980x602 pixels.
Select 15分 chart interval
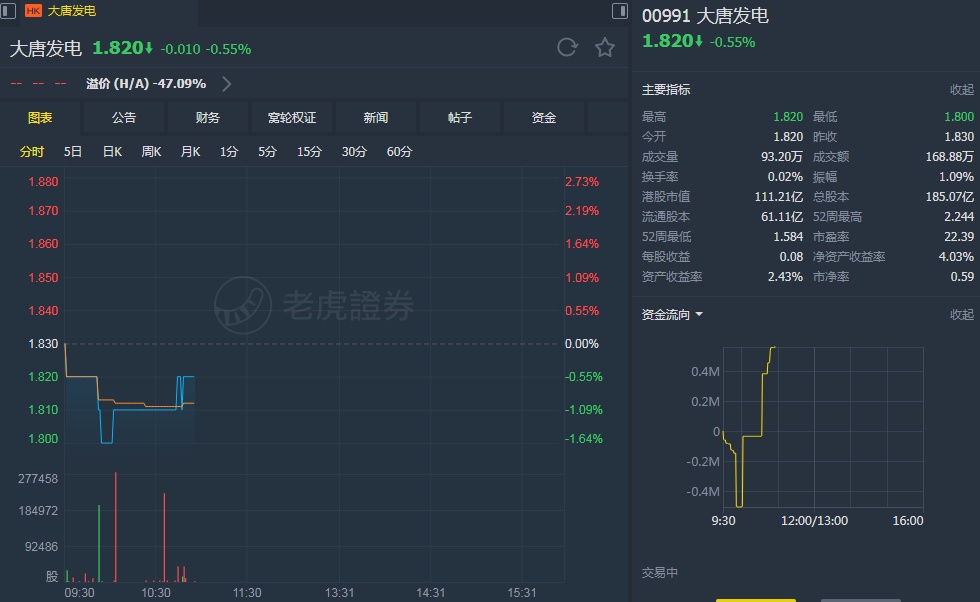click(x=309, y=151)
